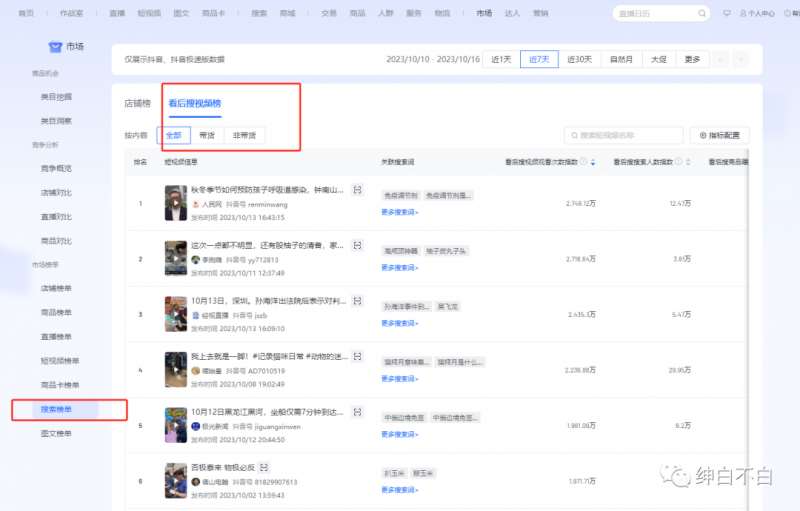Go to previous date range arrow

click(x=721, y=59)
